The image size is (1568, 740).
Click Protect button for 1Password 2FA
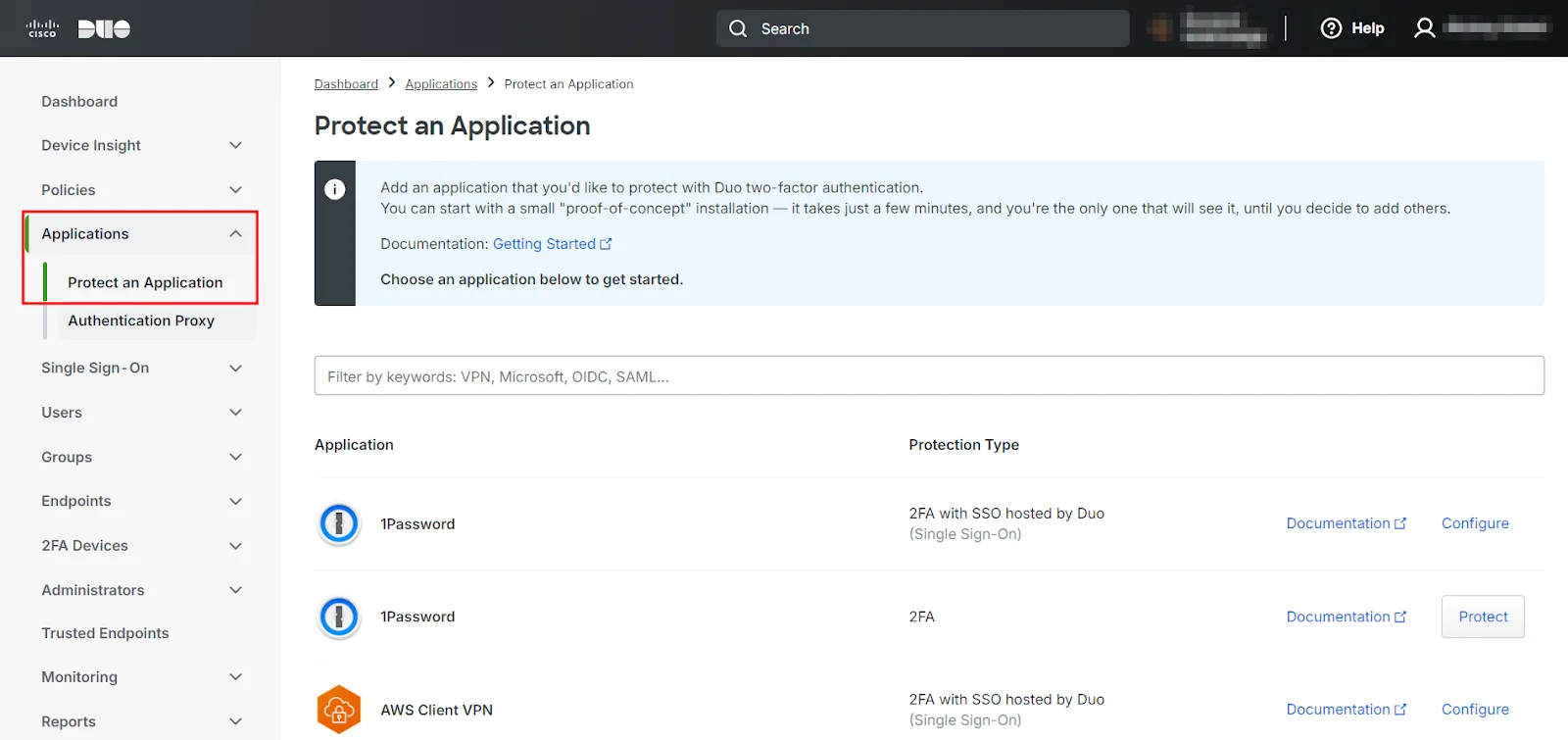click(x=1483, y=617)
